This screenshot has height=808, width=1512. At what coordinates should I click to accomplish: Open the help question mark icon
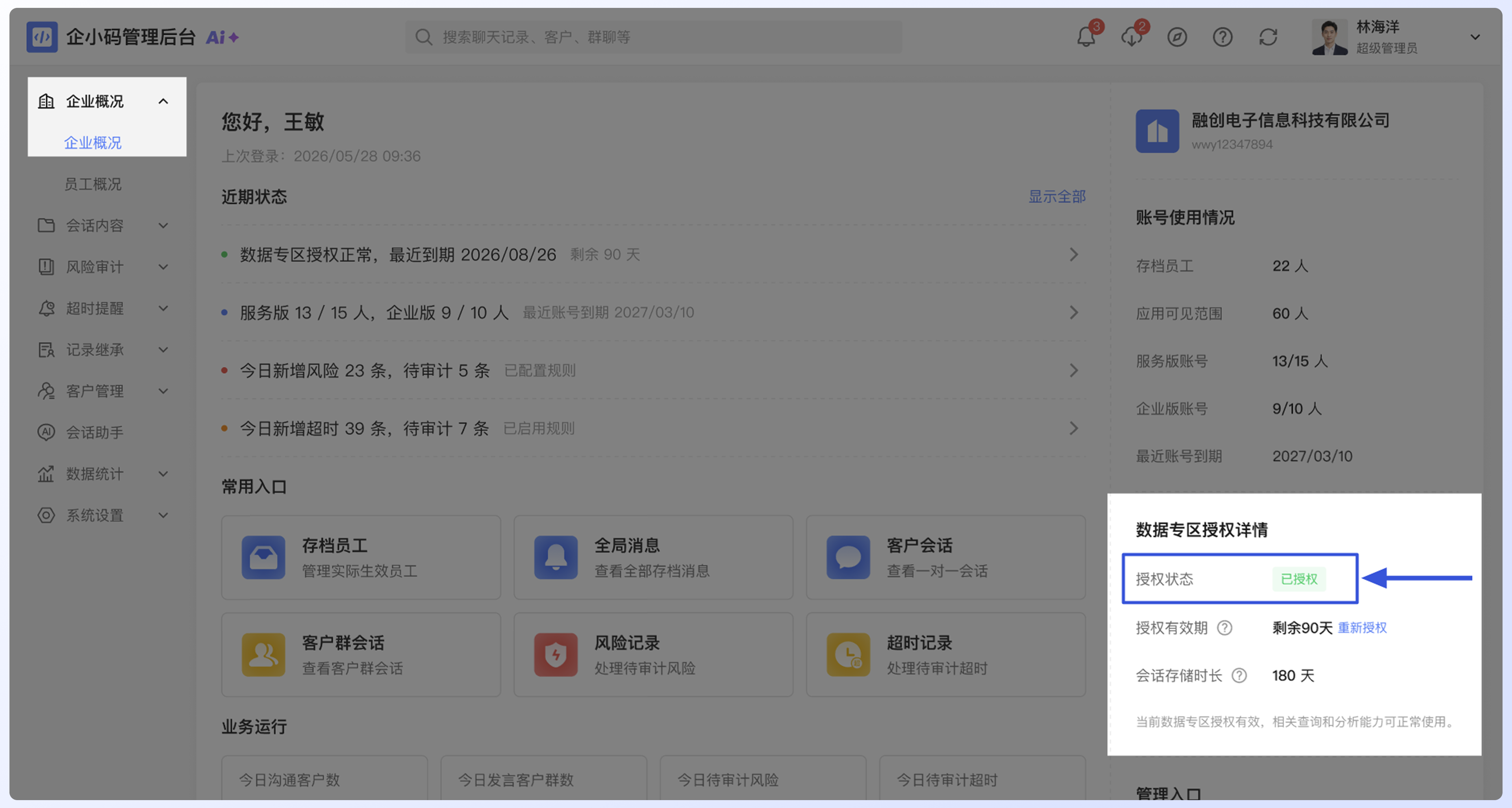click(1223, 37)
